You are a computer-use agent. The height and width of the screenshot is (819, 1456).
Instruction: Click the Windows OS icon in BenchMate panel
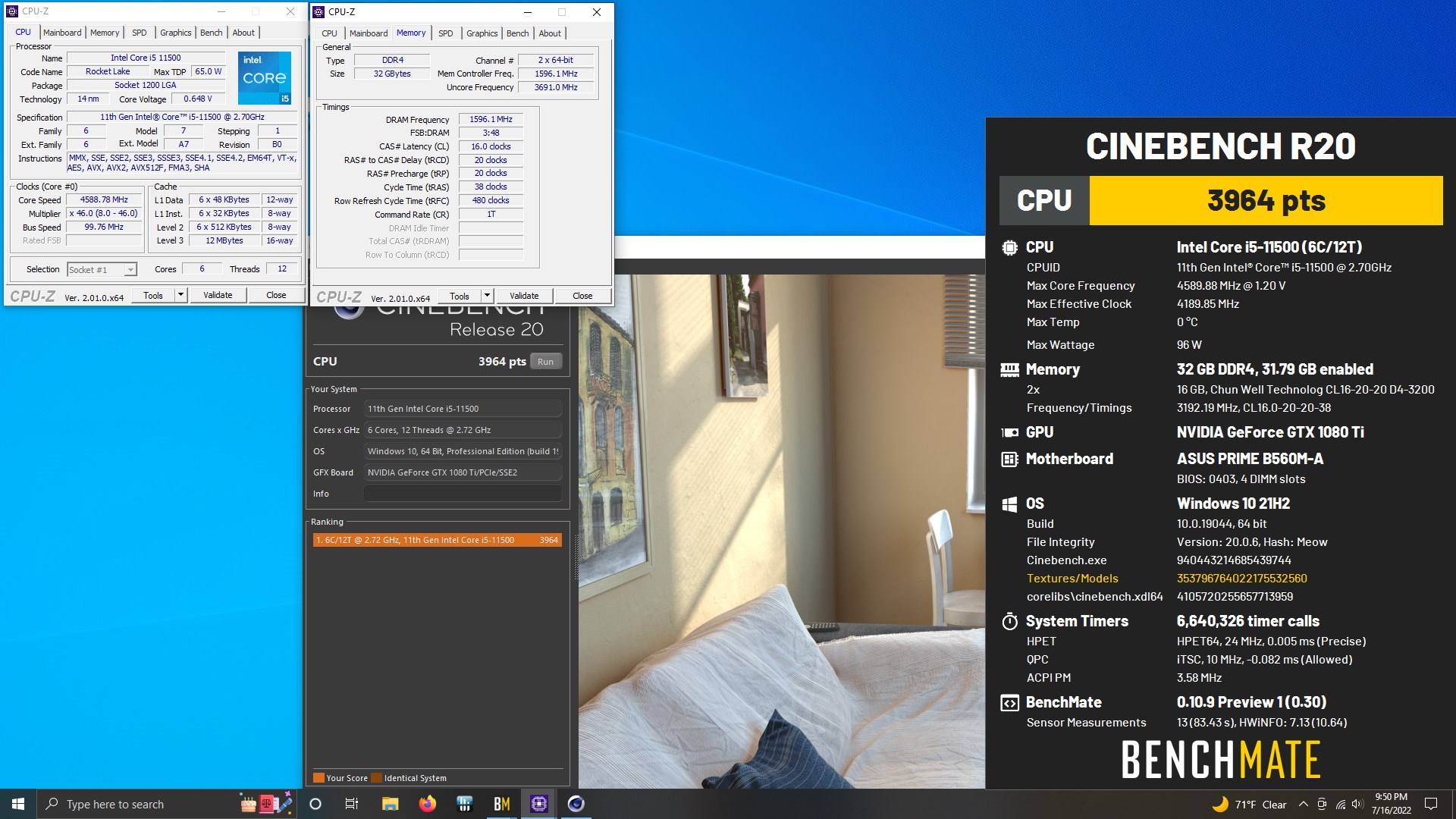point(1009,504)
